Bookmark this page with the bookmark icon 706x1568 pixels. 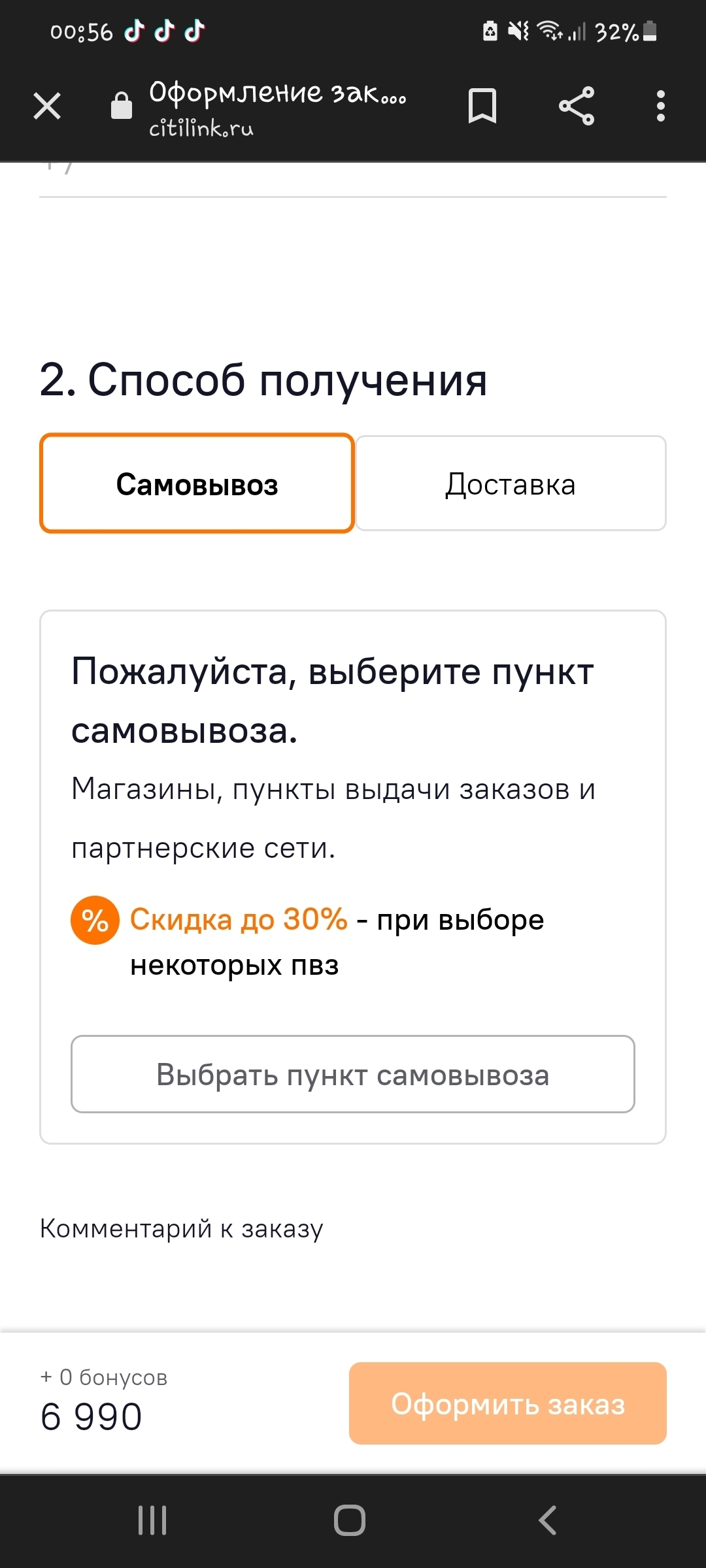[482, 106]
